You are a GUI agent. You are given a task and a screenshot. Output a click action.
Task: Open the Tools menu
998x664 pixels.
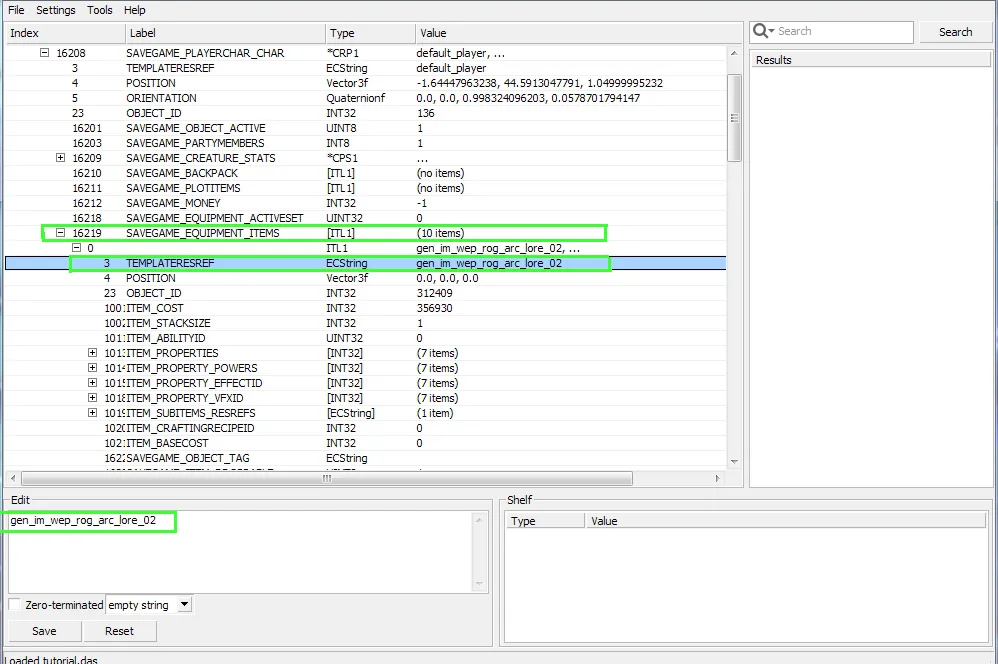[100, 10]
